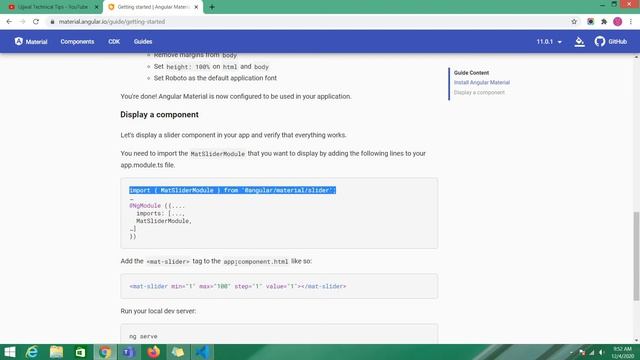Viewport: 640px width, 360px height.
Task: Click the ng serve command text
Action: point(143,336)
